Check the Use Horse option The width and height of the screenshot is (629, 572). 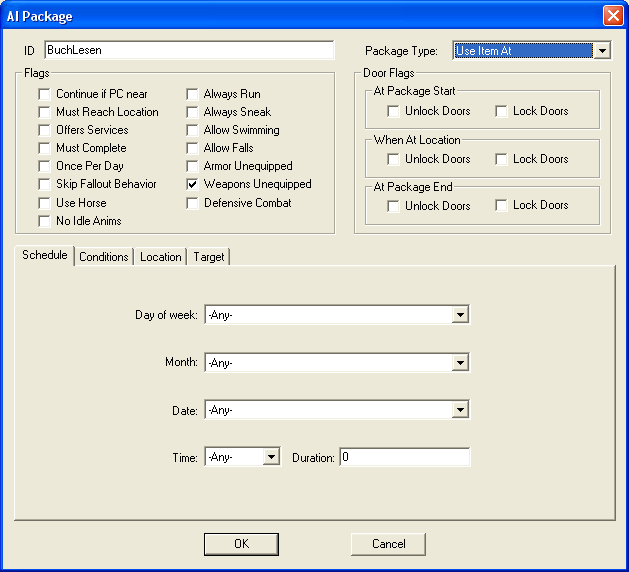[45, 203]
